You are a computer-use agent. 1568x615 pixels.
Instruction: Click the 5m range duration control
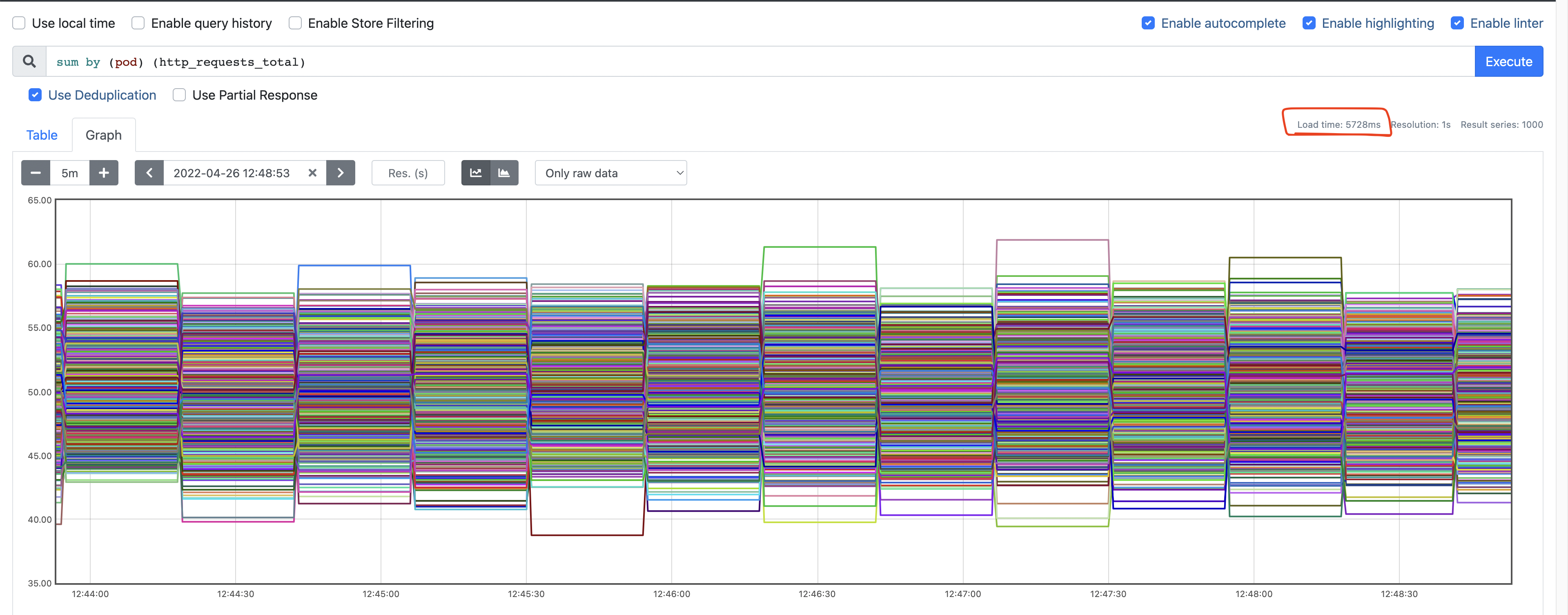69,173
